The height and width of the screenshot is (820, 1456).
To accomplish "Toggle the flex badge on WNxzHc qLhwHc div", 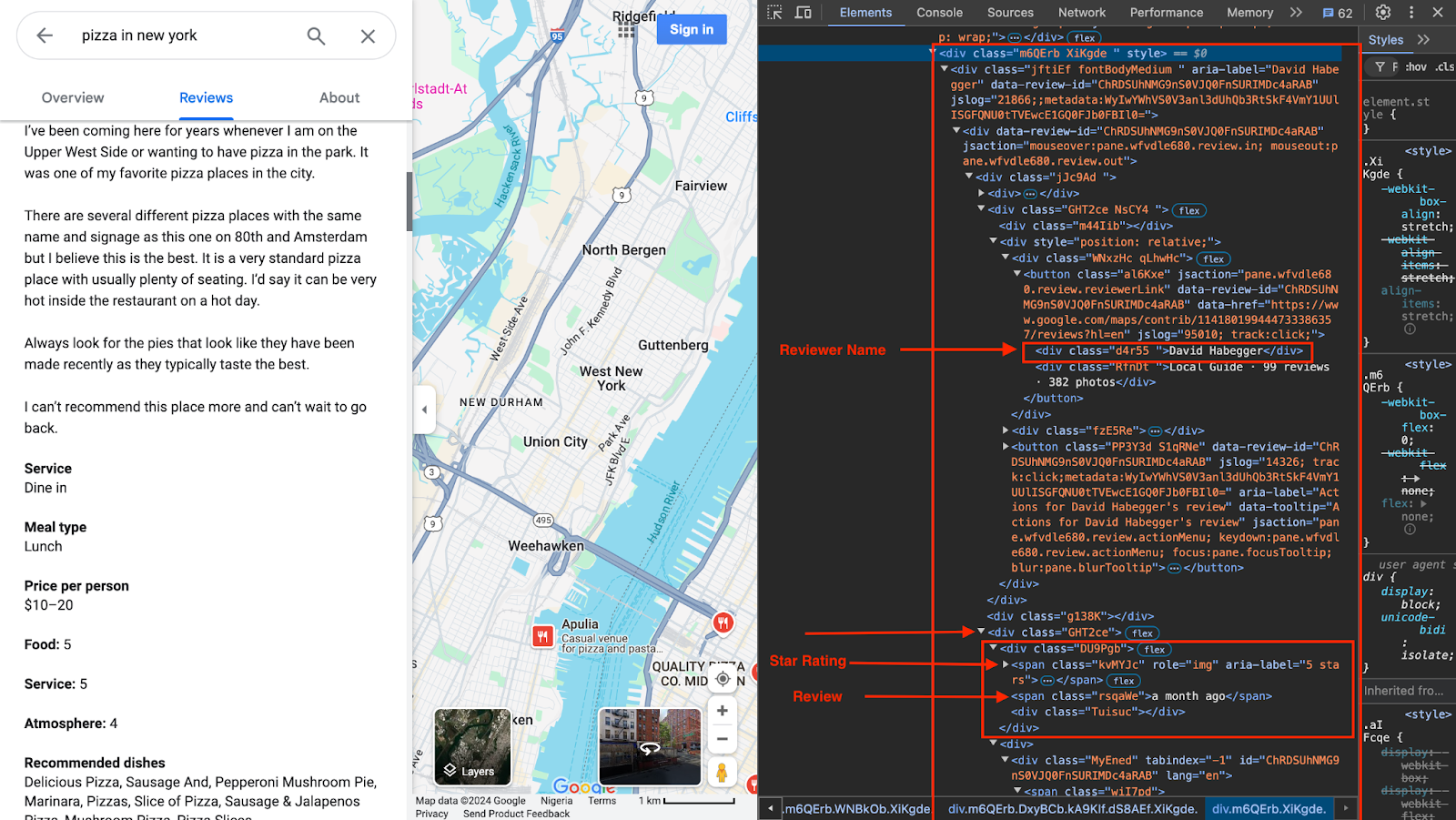I will (1213, 259).
